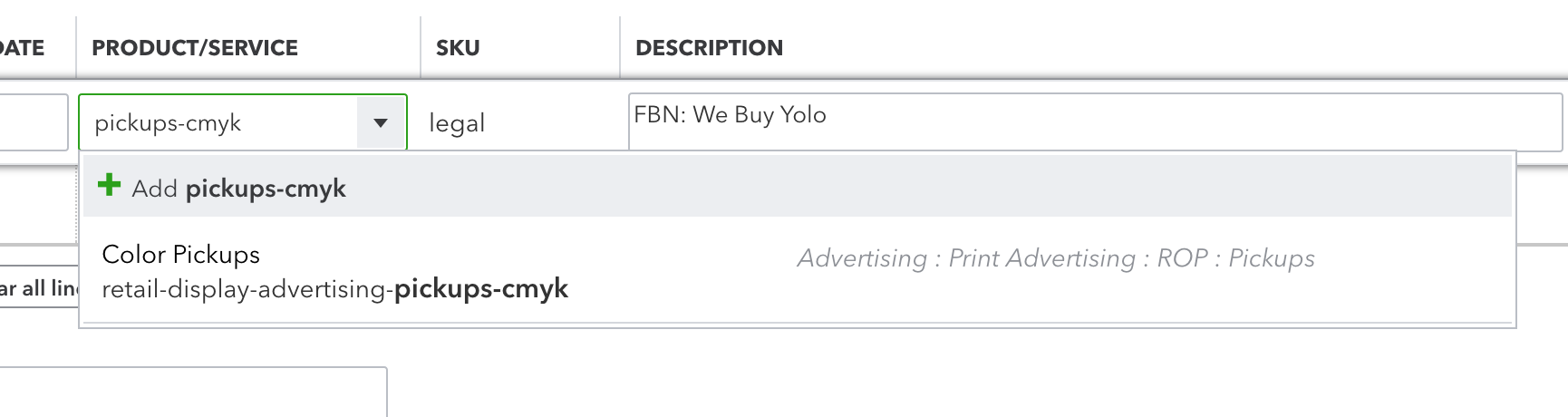Click the partially visible DATE column header
Screen dimensions: 1568x417
point(22,48)
